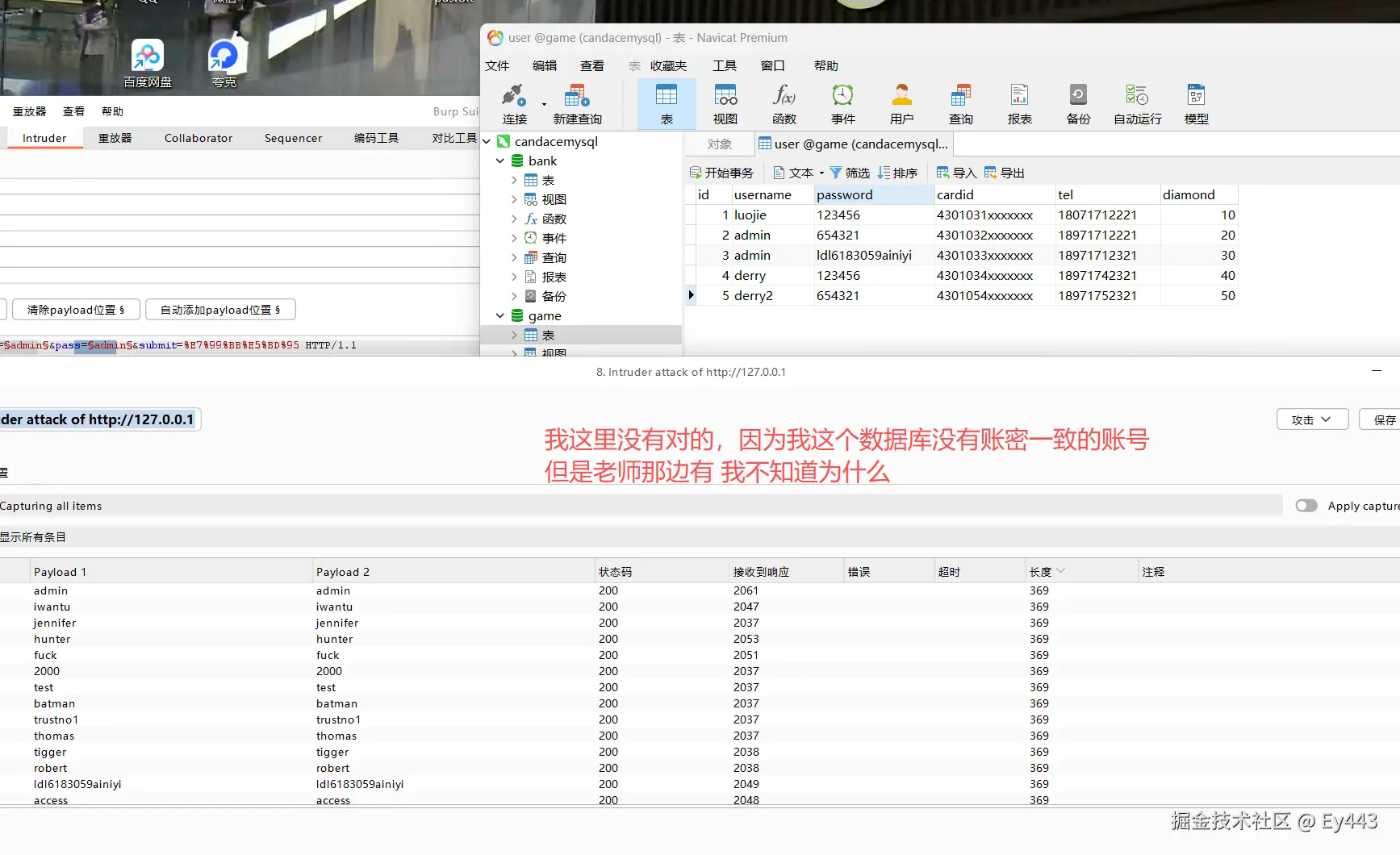The image size is (1400, 855).
Task: Open the 攻击 attack dropdown menu
Action: [x=1313, y=419]
